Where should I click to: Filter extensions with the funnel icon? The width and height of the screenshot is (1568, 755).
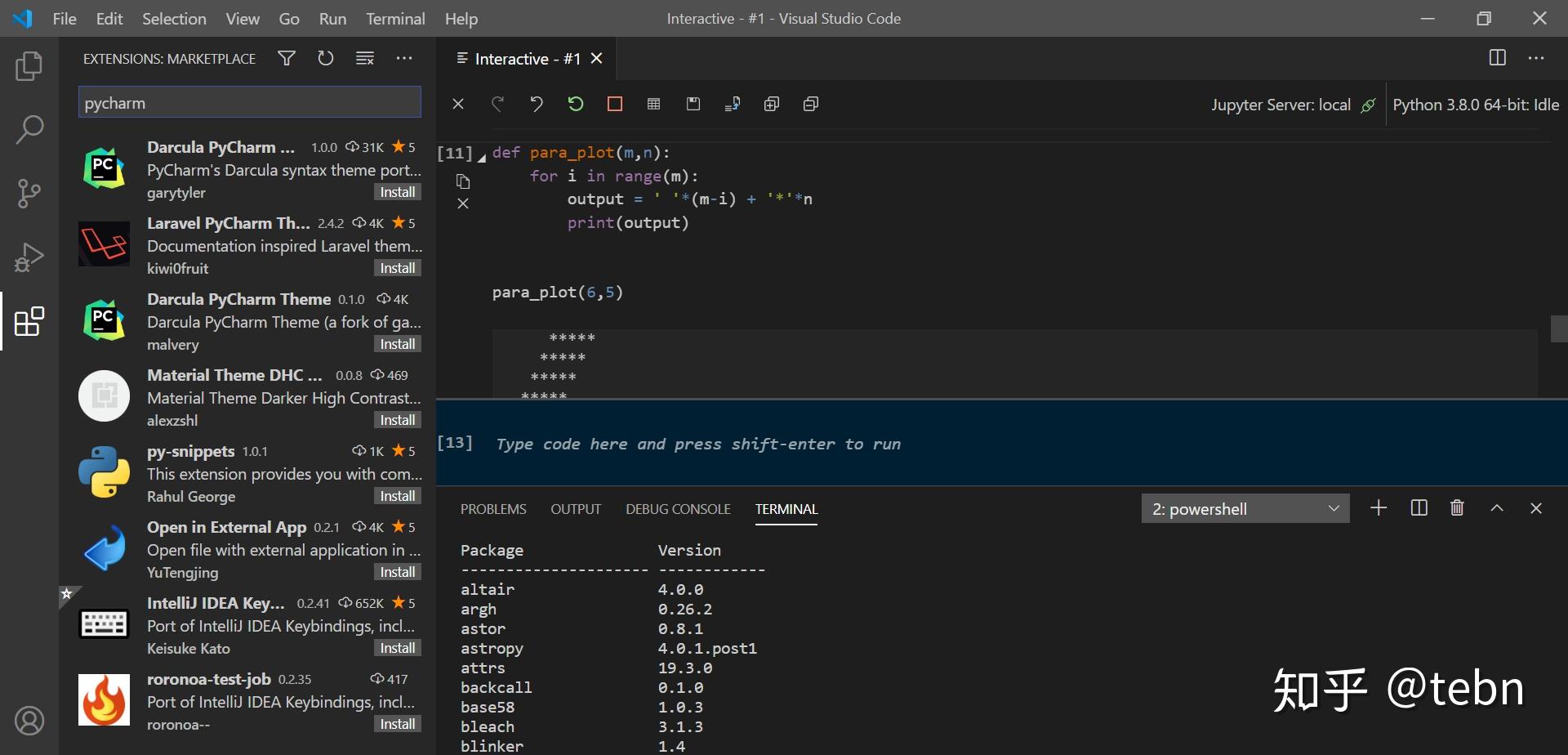click(x=287, y=58)
